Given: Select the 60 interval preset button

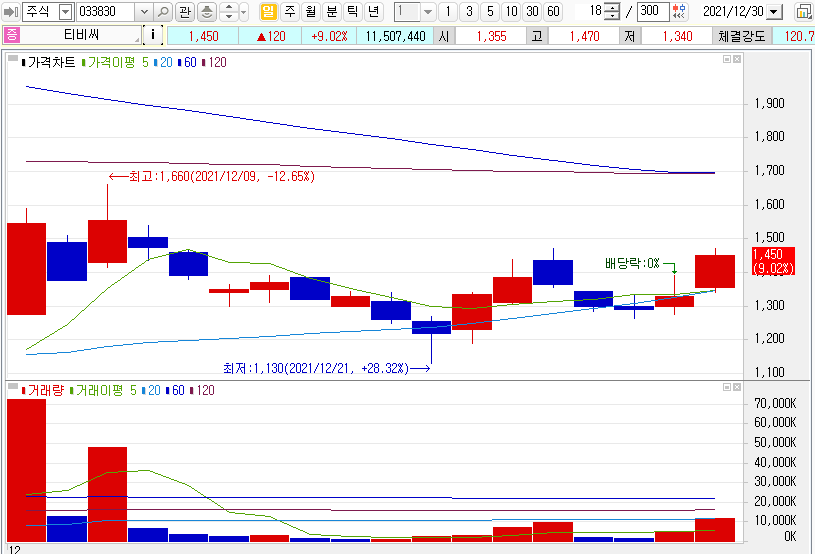Looking at the screenshot, I should click(x=553, y=12).
